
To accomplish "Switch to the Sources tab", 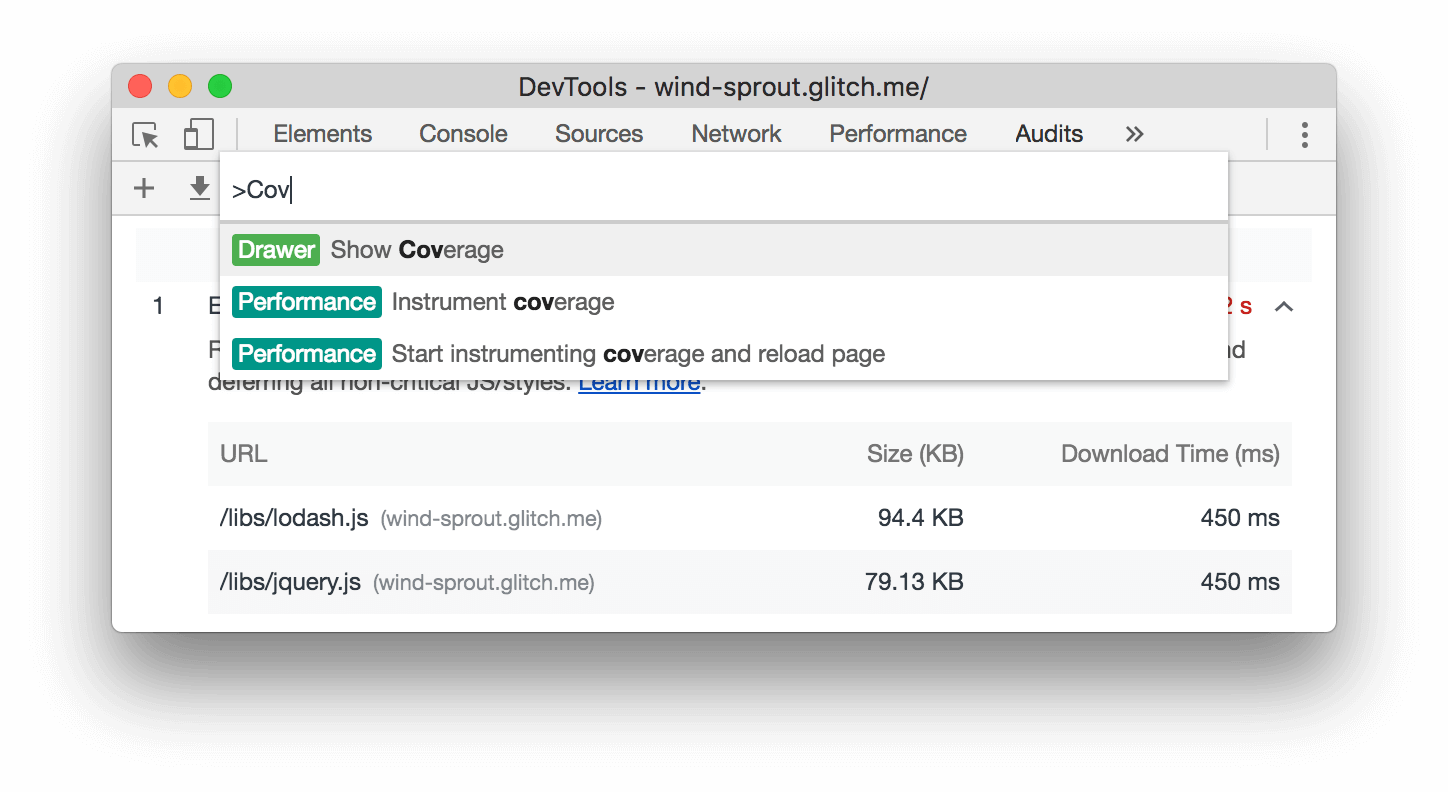I will (x=599, y=135).
